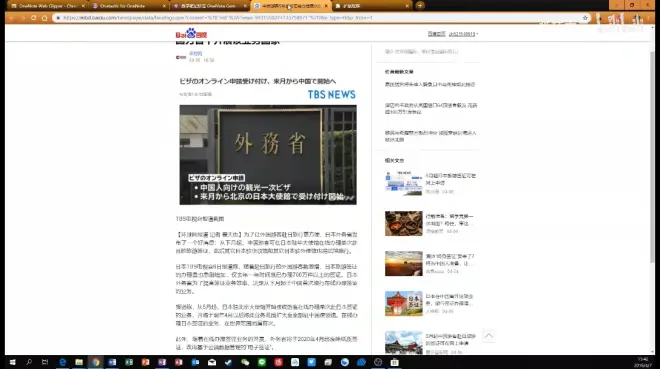Click the Baidu homepage link in header
Viewport: 660px width, 369px height.
(x=436, y=34)
